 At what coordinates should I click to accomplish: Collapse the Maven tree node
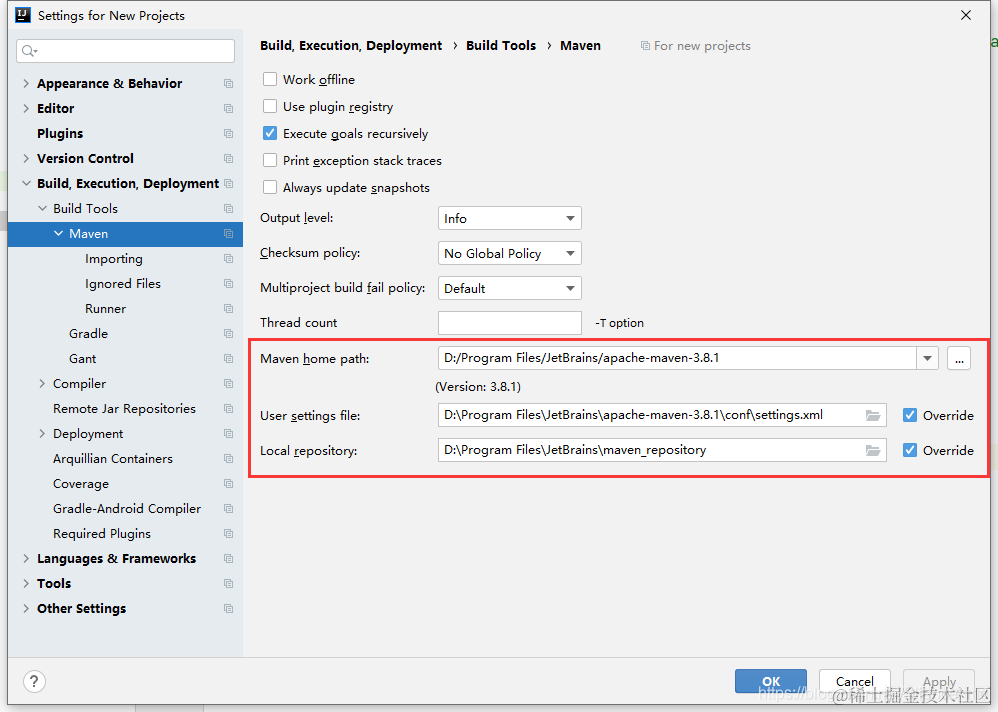coord(59,234)
